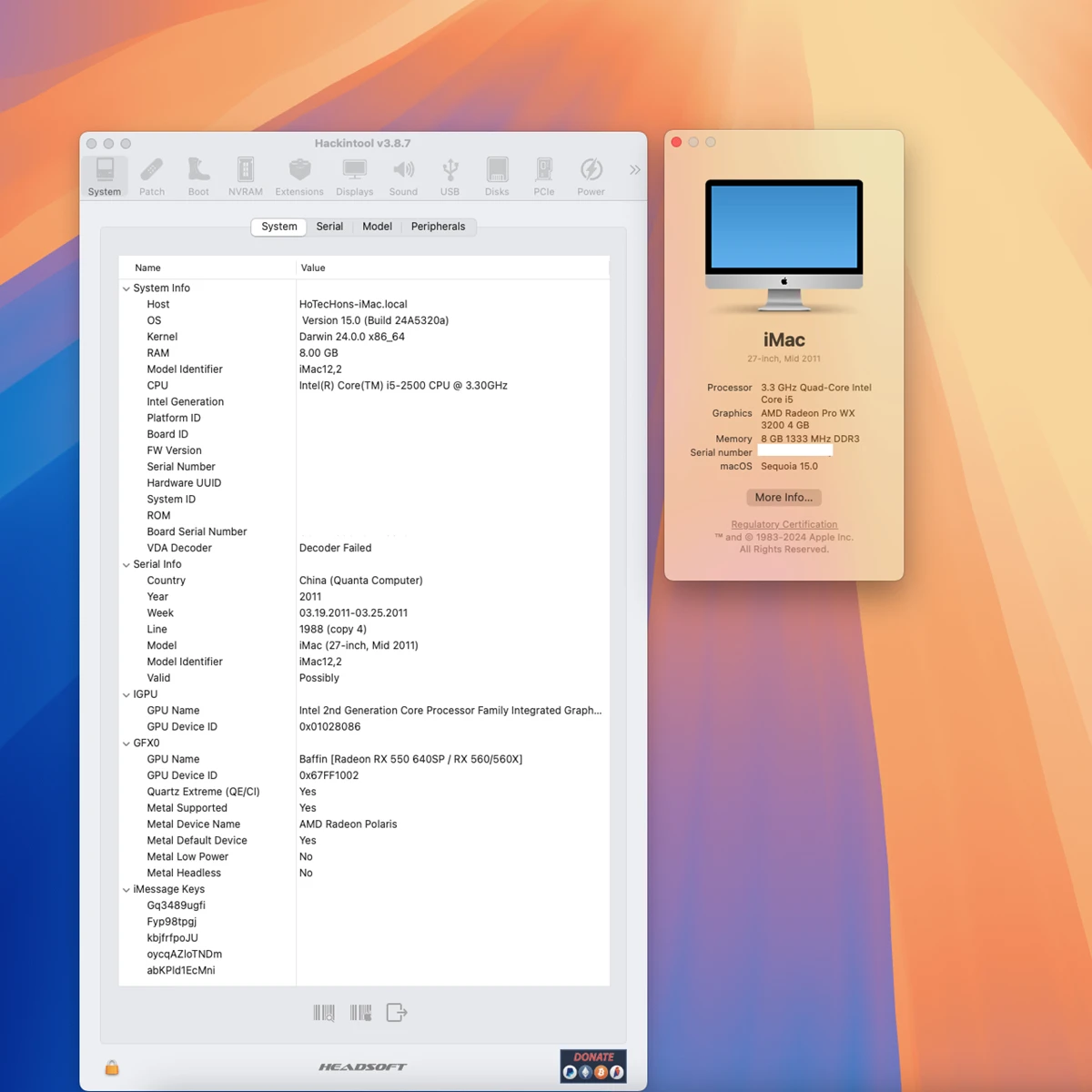Select the Valid row
Viewport: 1092px width, 1092px height.
point(364,678)
